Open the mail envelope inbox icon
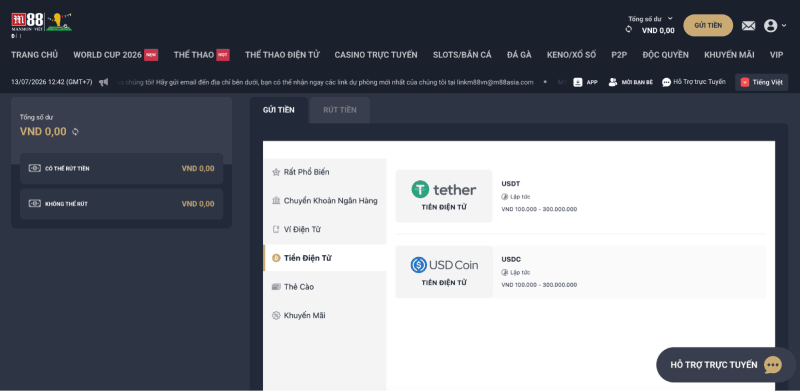This screenshot has height=391, width=800. [748, 26]
